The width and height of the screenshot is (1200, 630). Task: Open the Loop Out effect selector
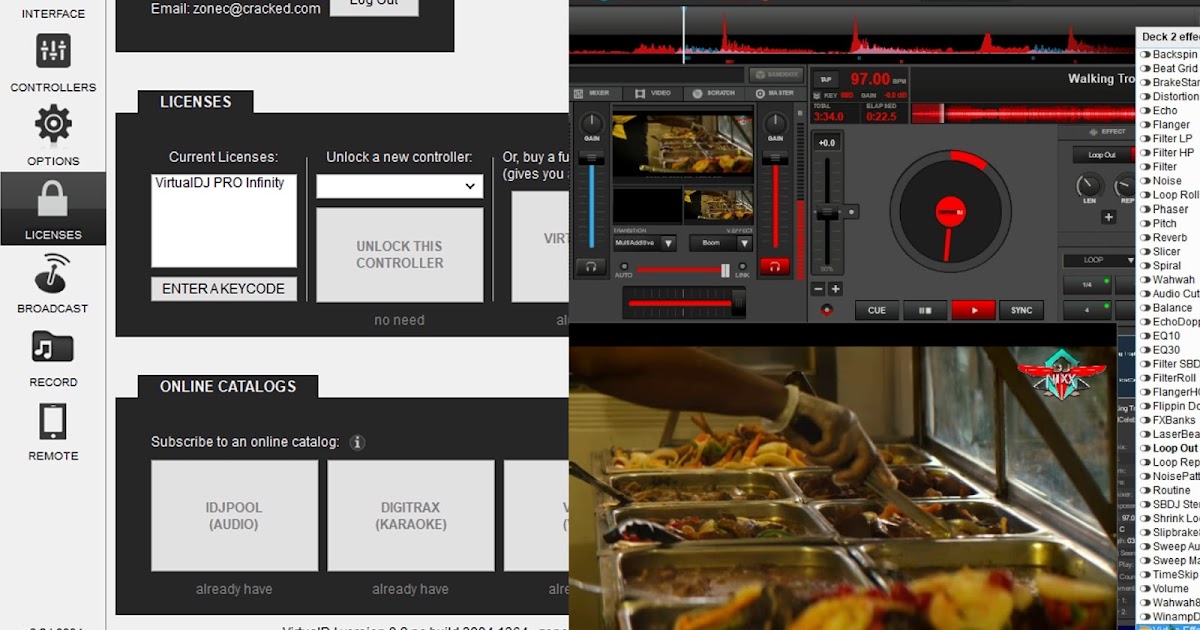(1104, 155)
